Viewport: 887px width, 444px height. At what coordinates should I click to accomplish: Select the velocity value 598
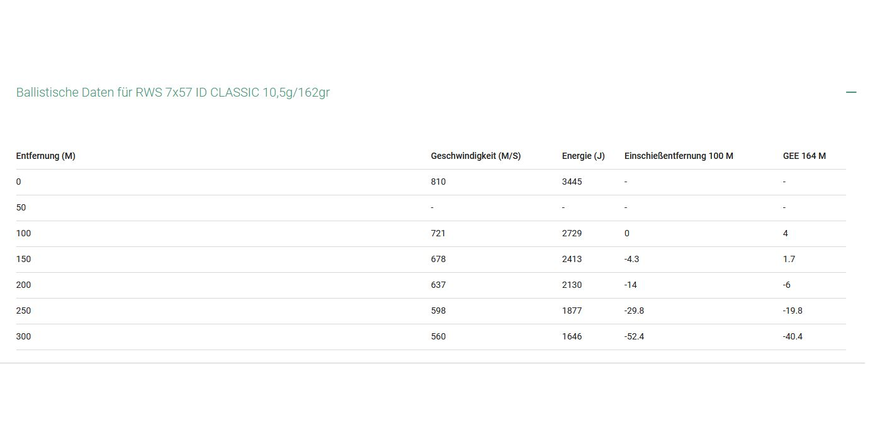pos(438,311)
